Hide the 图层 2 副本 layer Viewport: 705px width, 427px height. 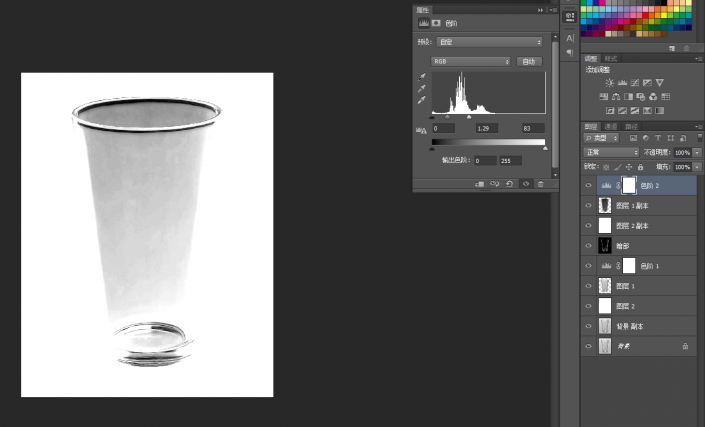coord(589,226)
